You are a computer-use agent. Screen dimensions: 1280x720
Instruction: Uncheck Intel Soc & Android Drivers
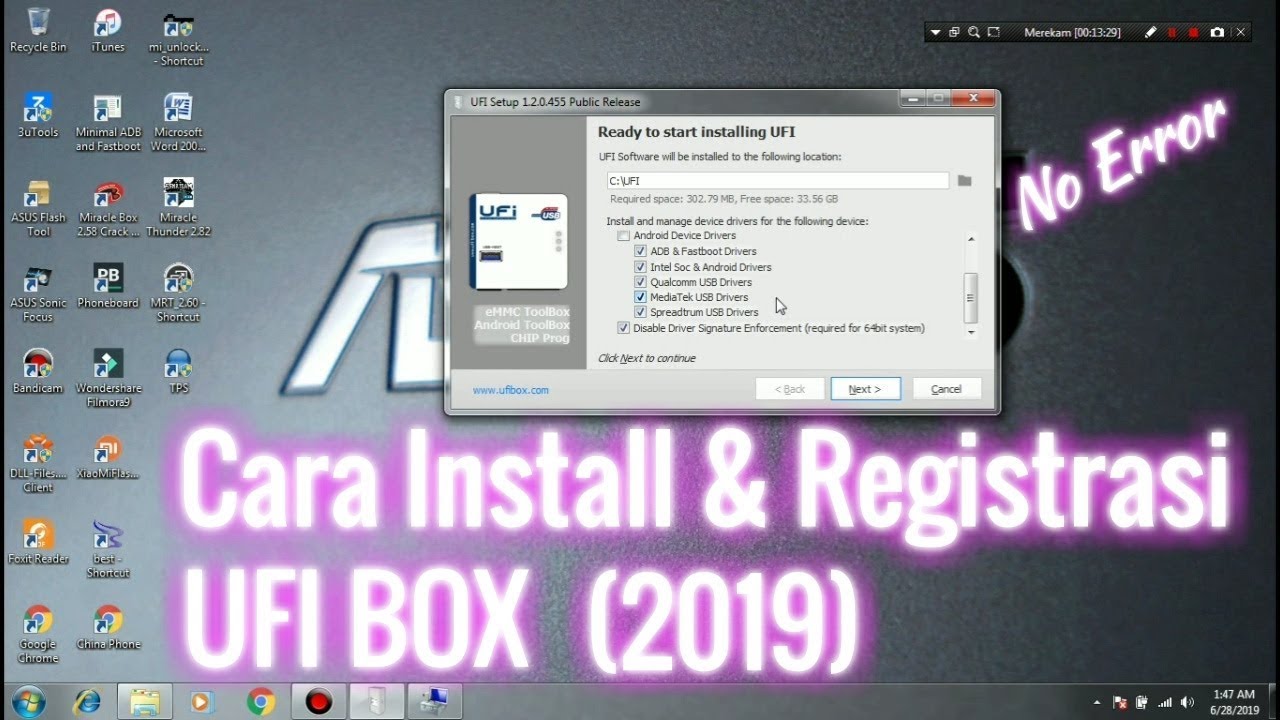point(640,267)
